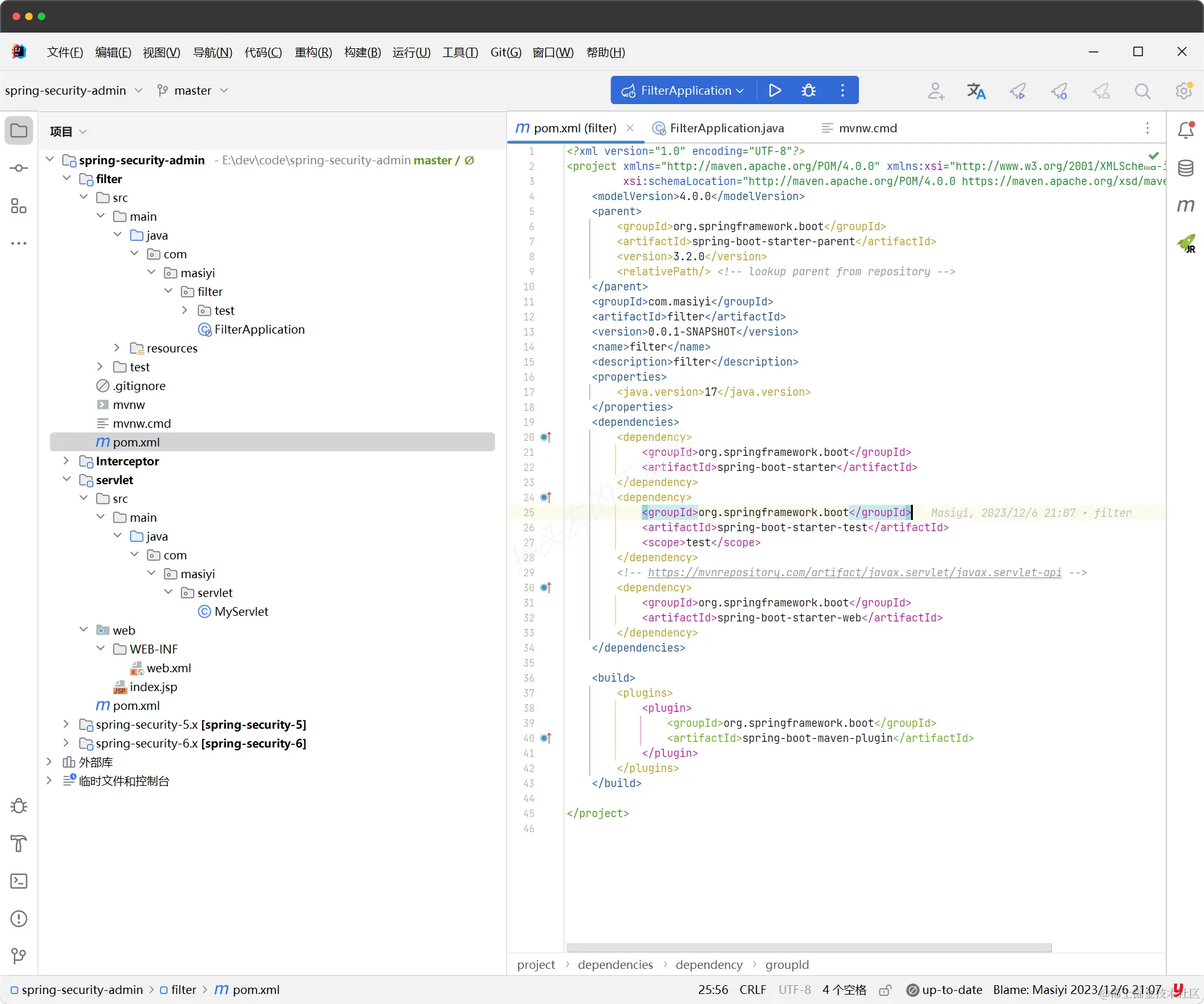1204x1004 pixels.
Task: Open the 重构(R) menu
Action: (x=313, y=53)
